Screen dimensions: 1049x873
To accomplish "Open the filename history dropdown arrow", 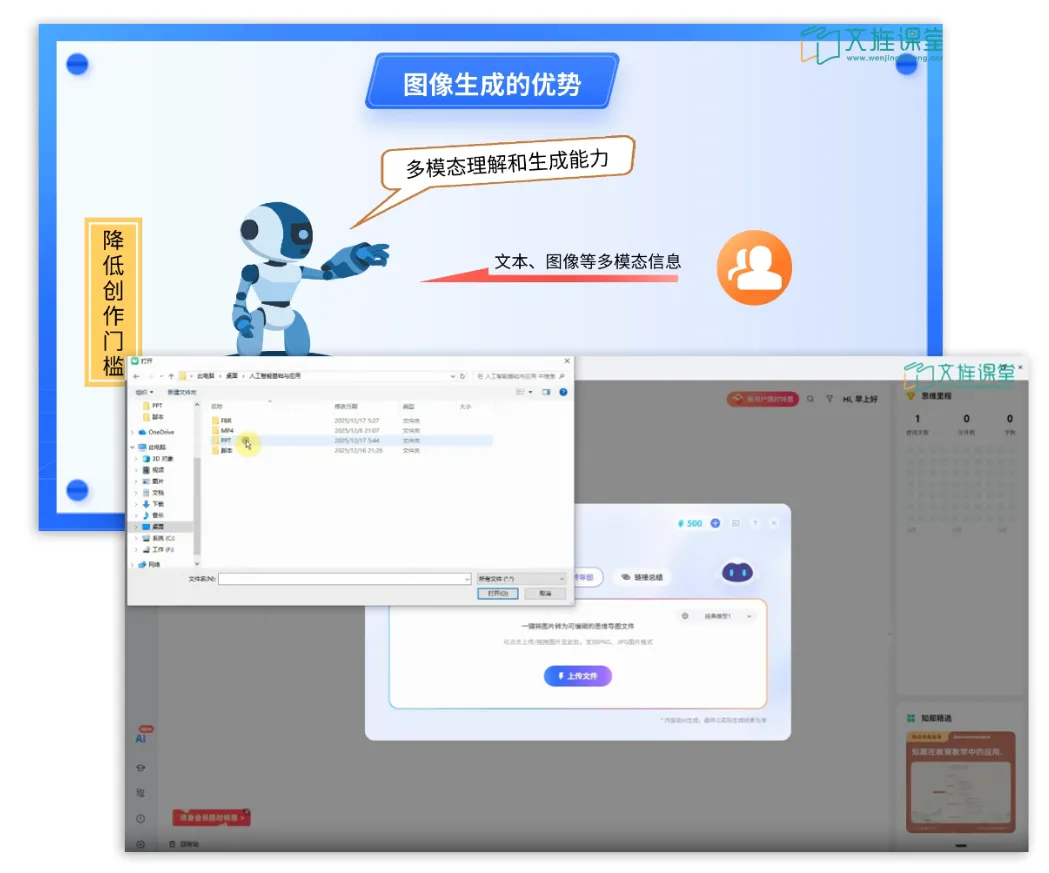I will (x=466, y=579).
